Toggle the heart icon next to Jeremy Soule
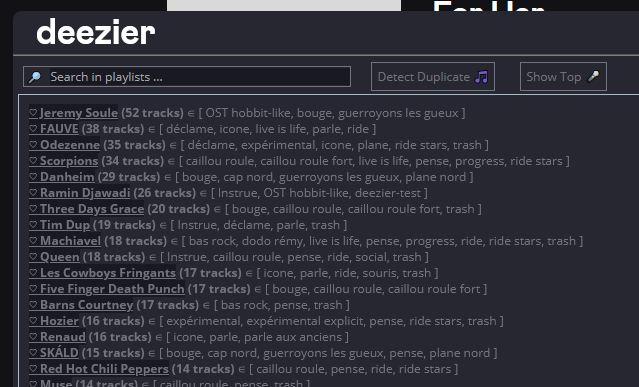This screenshot has height=387, width=639. coord(33,113)
